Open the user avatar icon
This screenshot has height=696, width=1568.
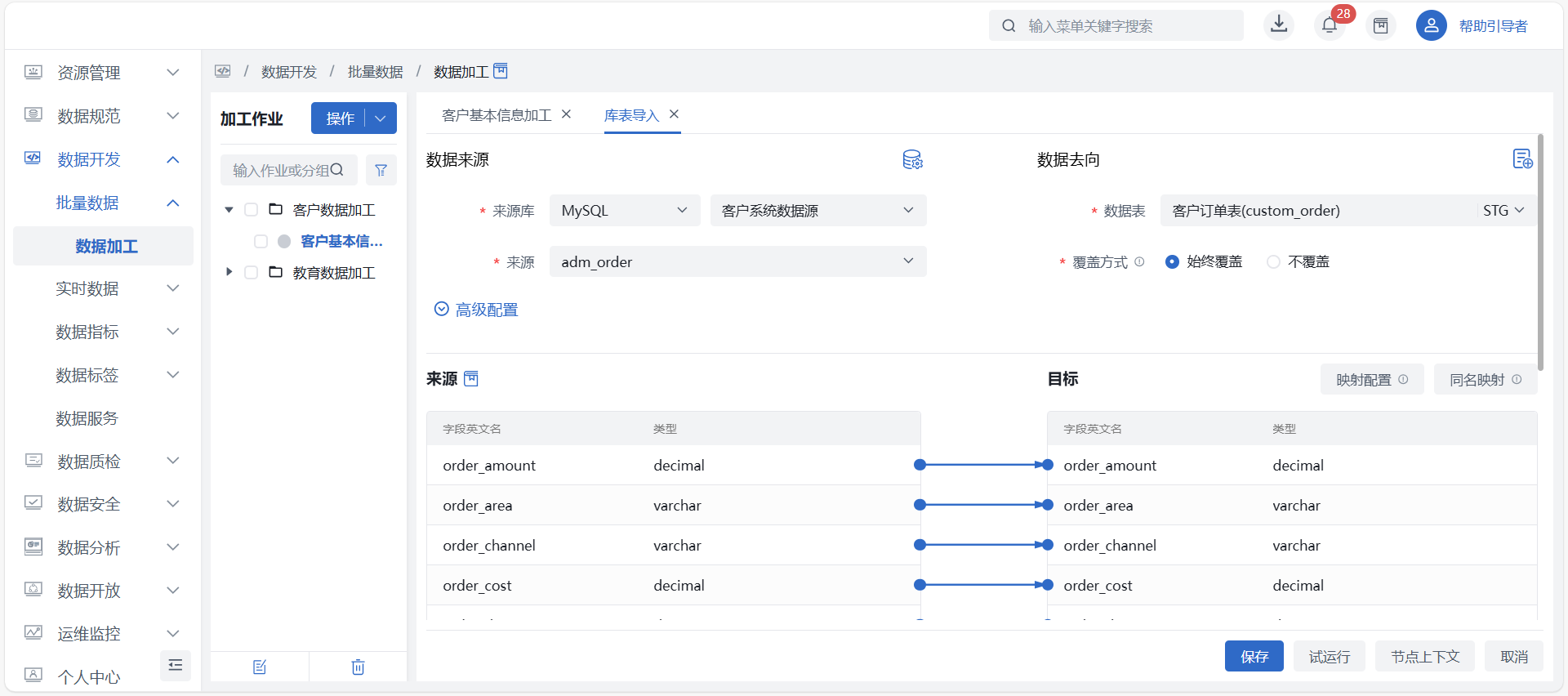pos(1431,25)
